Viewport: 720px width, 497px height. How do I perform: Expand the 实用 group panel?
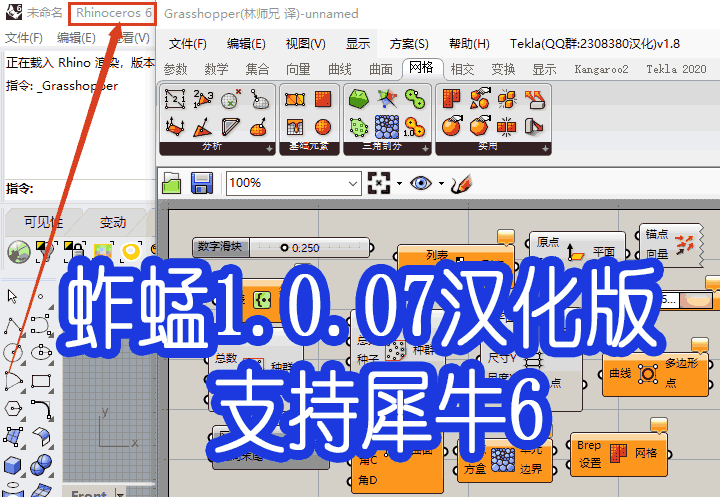[x=545, y=148]
